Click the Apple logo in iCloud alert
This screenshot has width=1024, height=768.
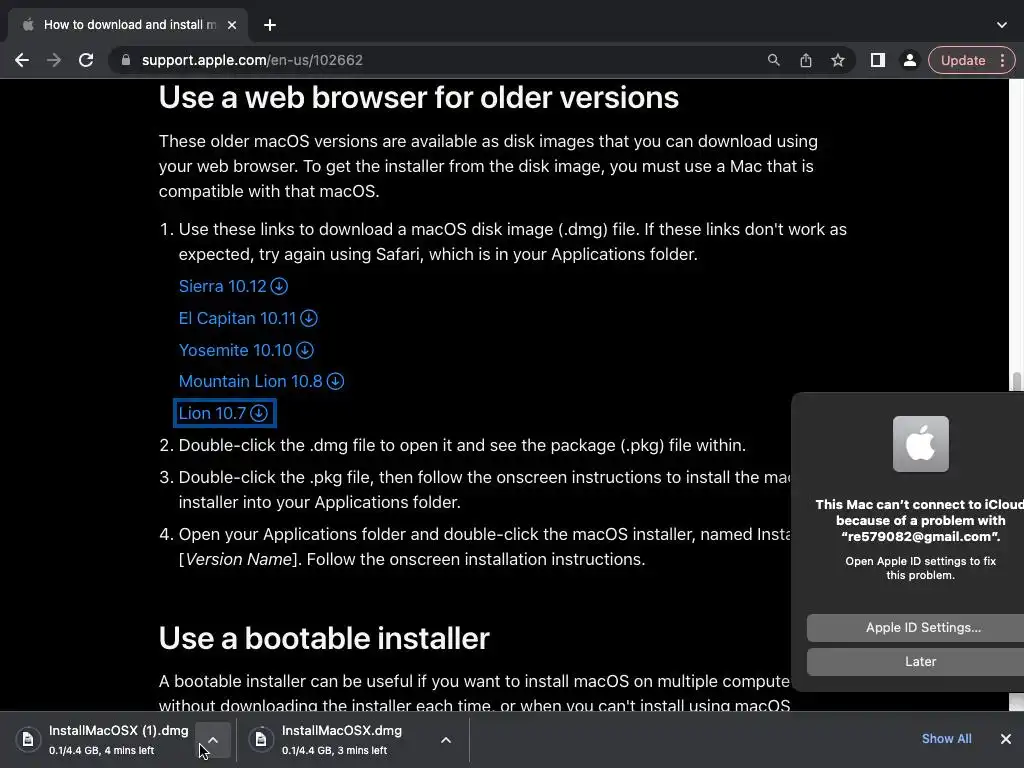click(x=921, y=444)
